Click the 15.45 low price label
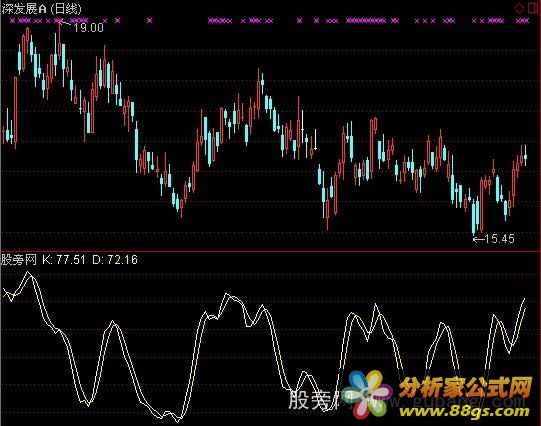Viewport: 541px width, 426px height. [499, 239]
